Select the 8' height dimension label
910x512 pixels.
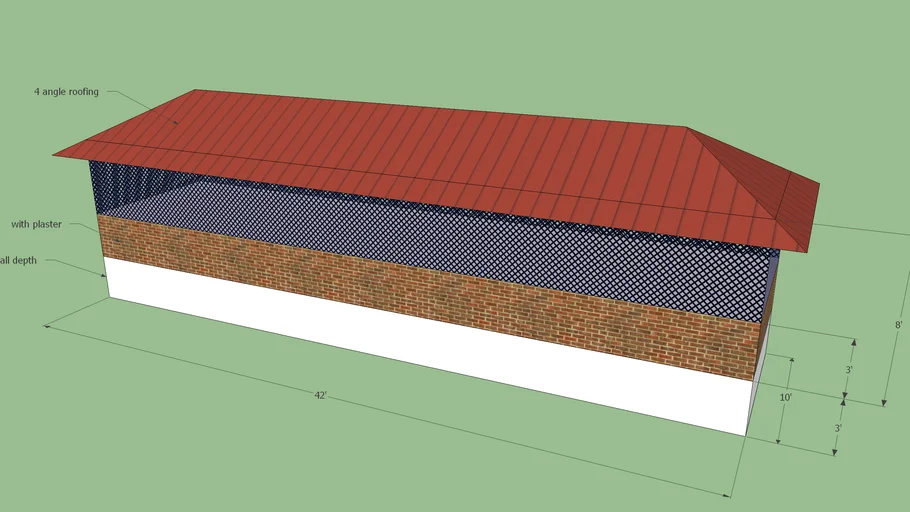pyautogui.click(x=898, y=325)
